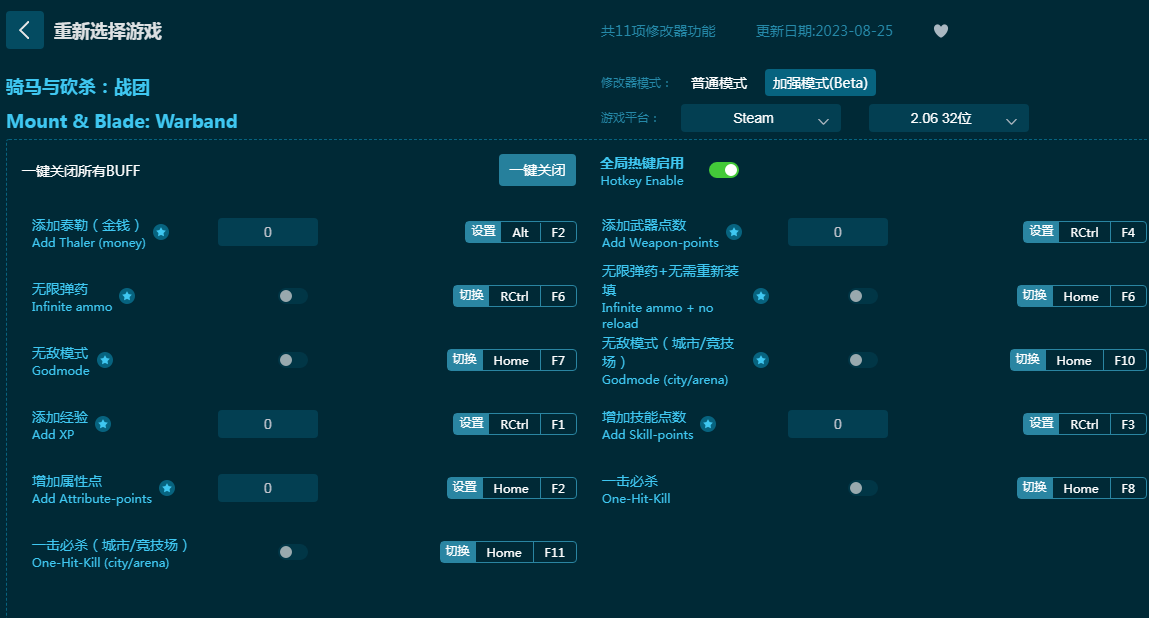
Task: Click 切换 button for Godmode (city/arena)
Action: [1027, 359]
